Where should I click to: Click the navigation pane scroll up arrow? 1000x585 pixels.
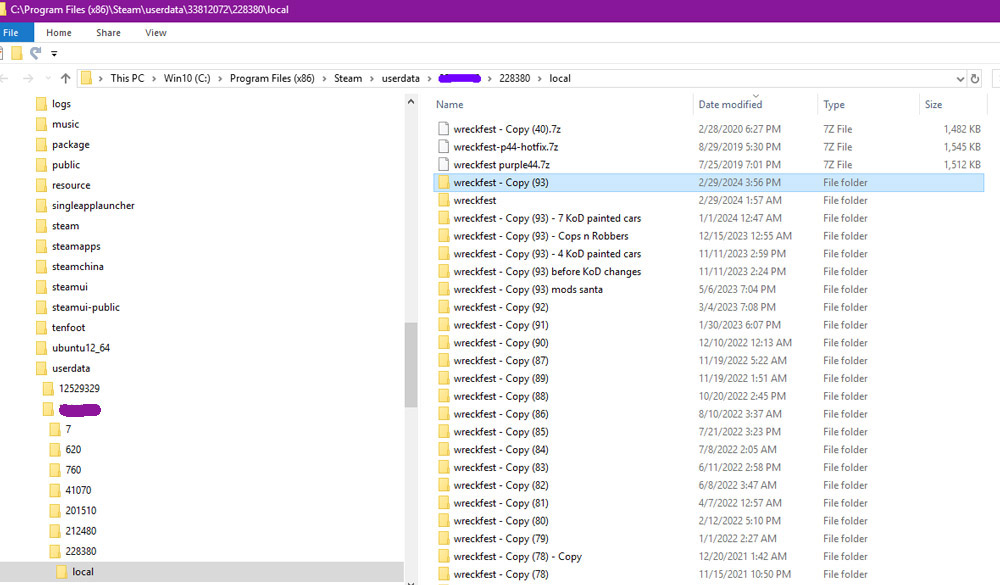pyautogui.click(x=411, y=102)
